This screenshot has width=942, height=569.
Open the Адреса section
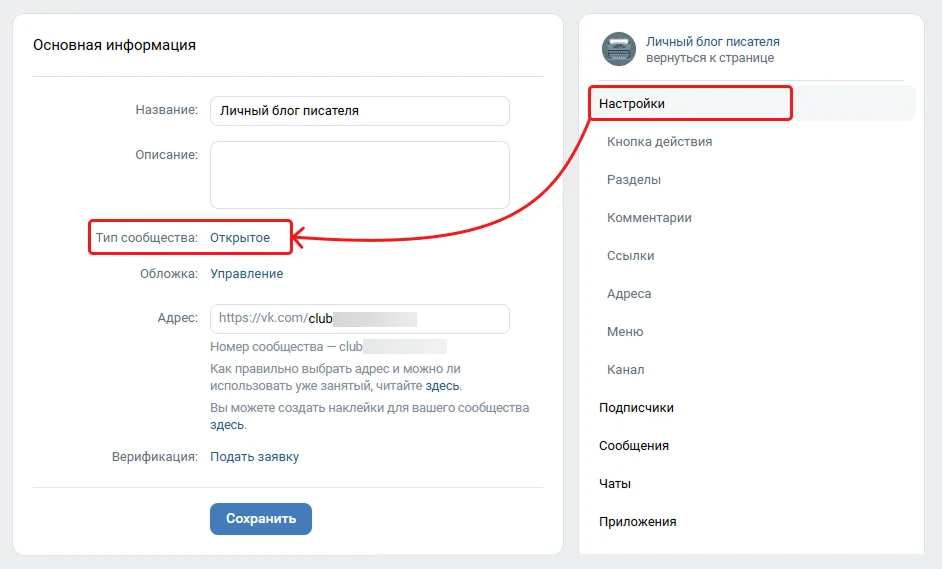point(629,294)
